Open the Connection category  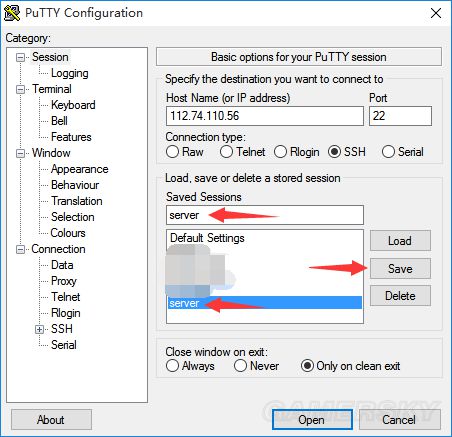pos(58,249)
